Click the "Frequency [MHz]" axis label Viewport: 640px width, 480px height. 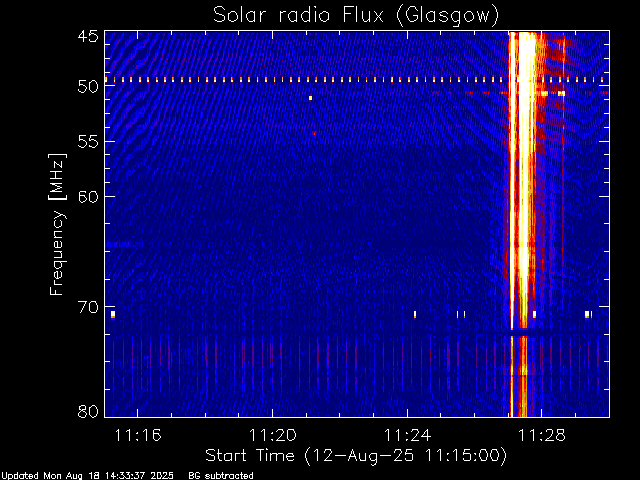(58, 224)
